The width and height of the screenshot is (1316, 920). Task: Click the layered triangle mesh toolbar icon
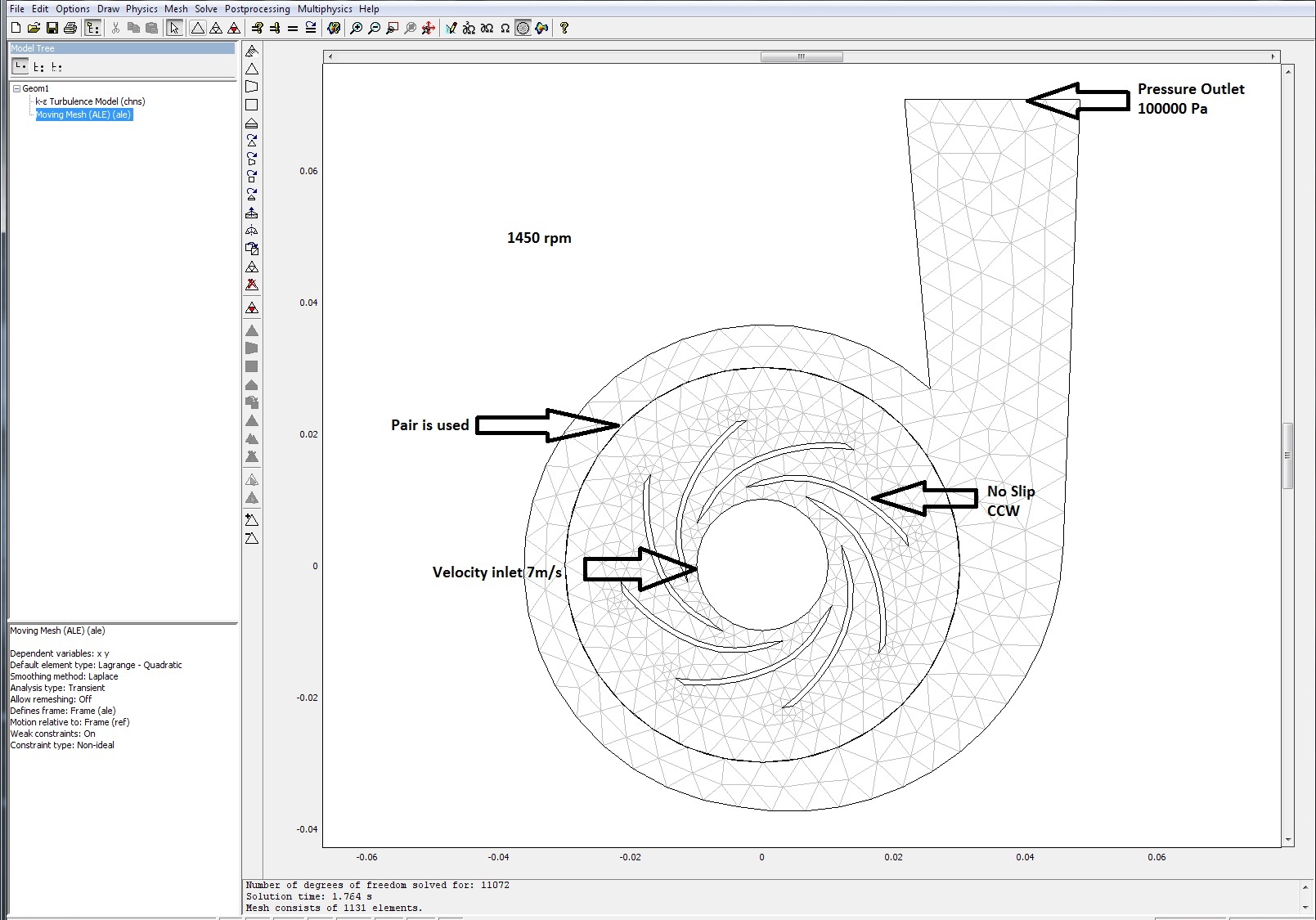[252, 123]
